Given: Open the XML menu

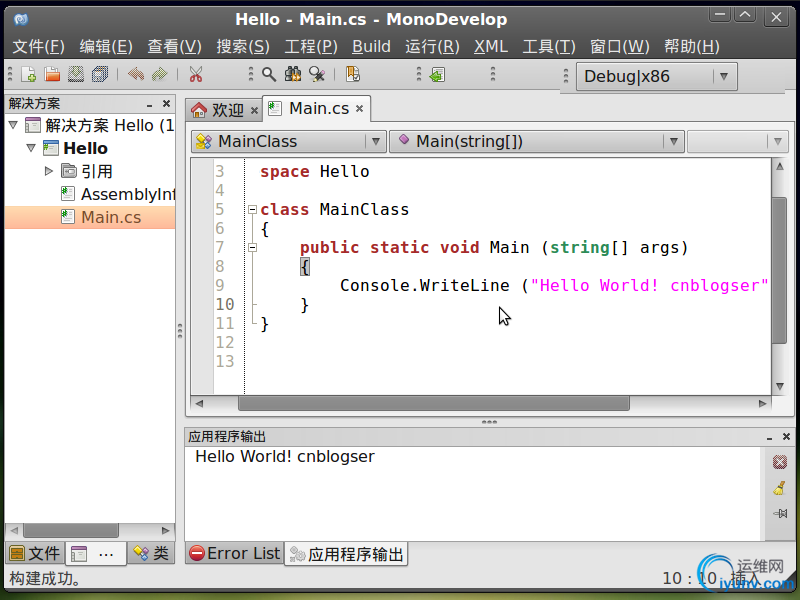Looking at the screenshot, I should 491,47.
